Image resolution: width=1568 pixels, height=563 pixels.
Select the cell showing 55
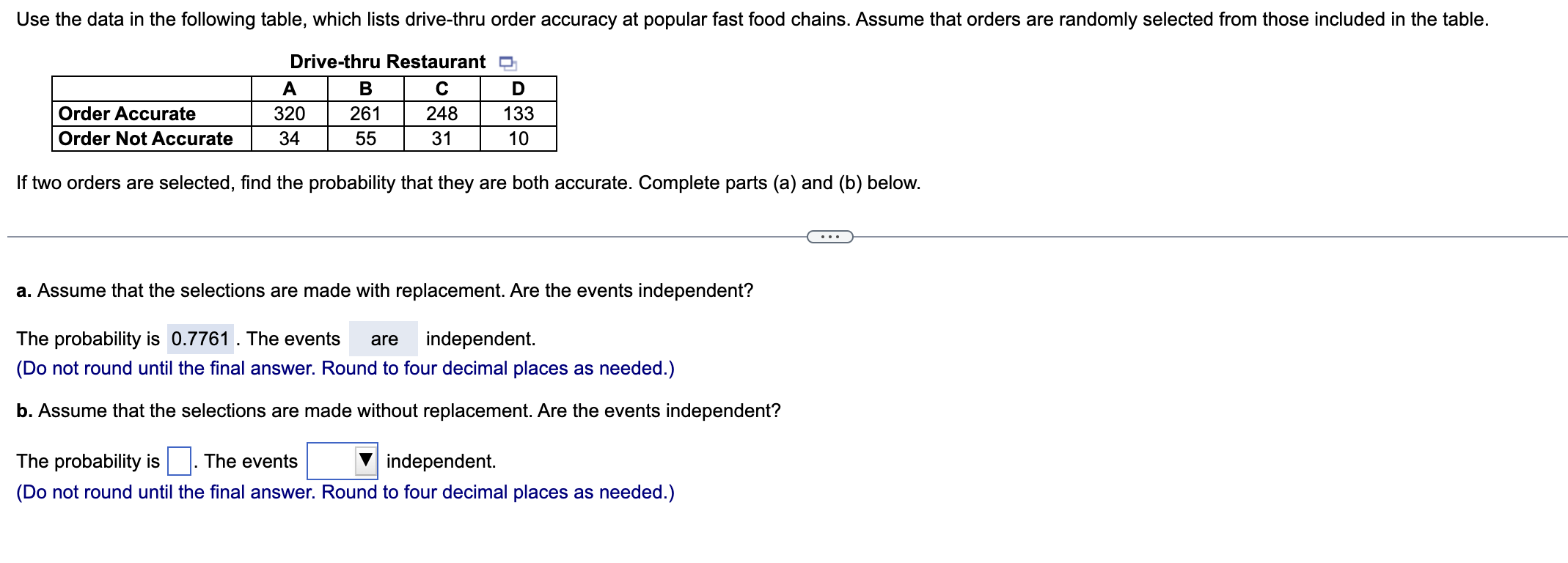click(x=366, y=139)
